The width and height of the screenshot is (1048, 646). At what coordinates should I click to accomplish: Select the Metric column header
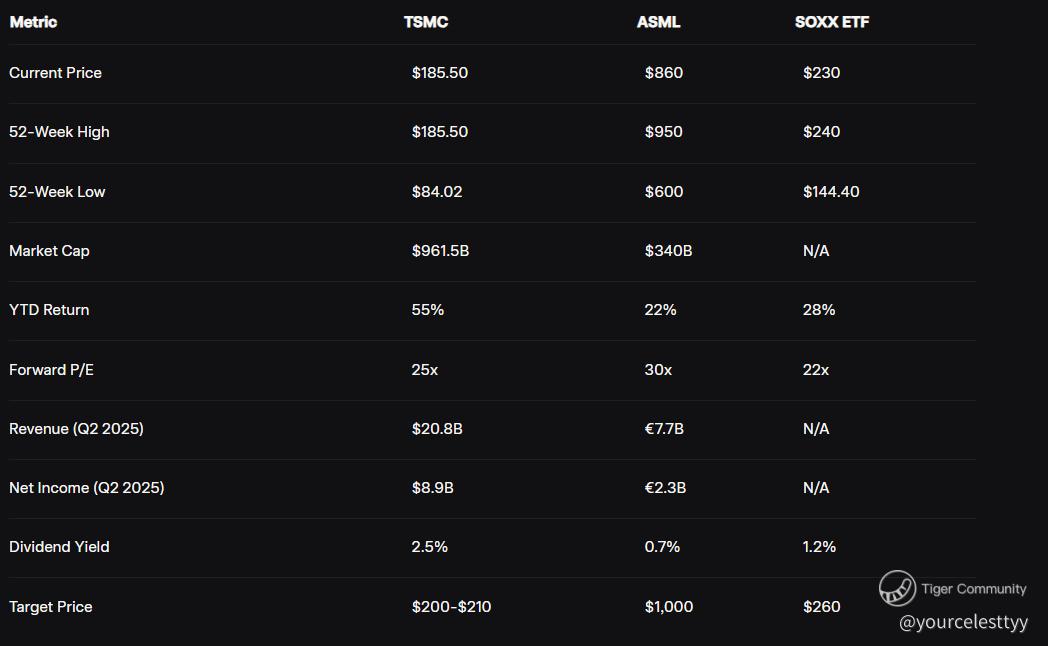coord(33,22)
